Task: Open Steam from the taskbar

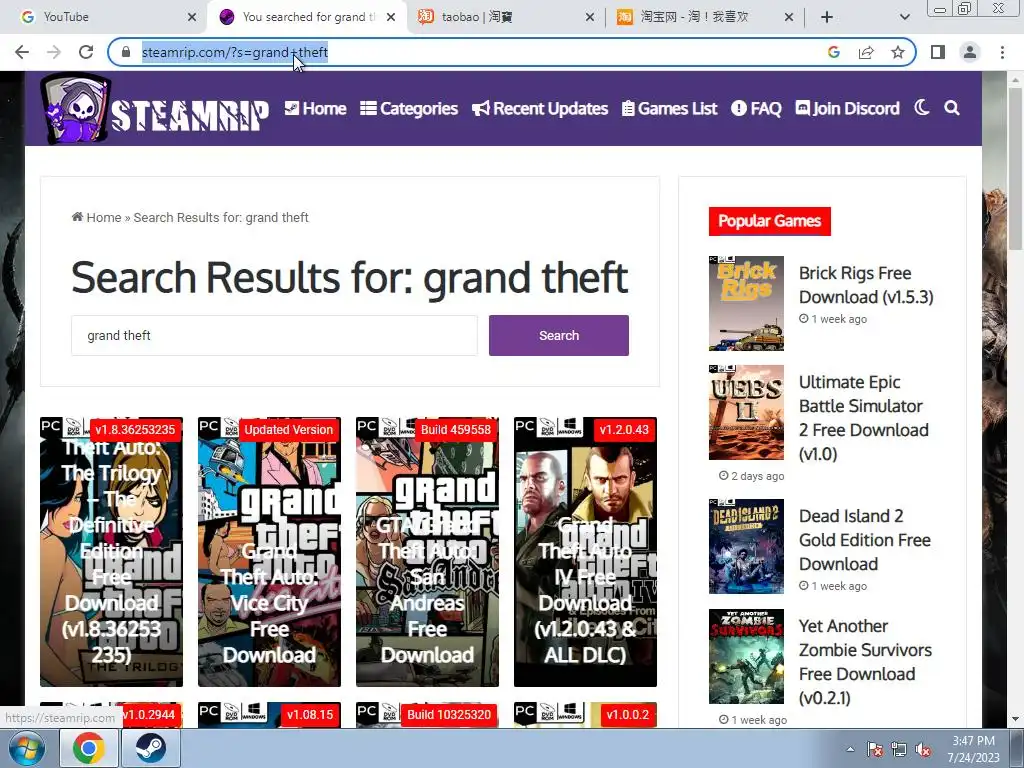Action: coord(151,748)
